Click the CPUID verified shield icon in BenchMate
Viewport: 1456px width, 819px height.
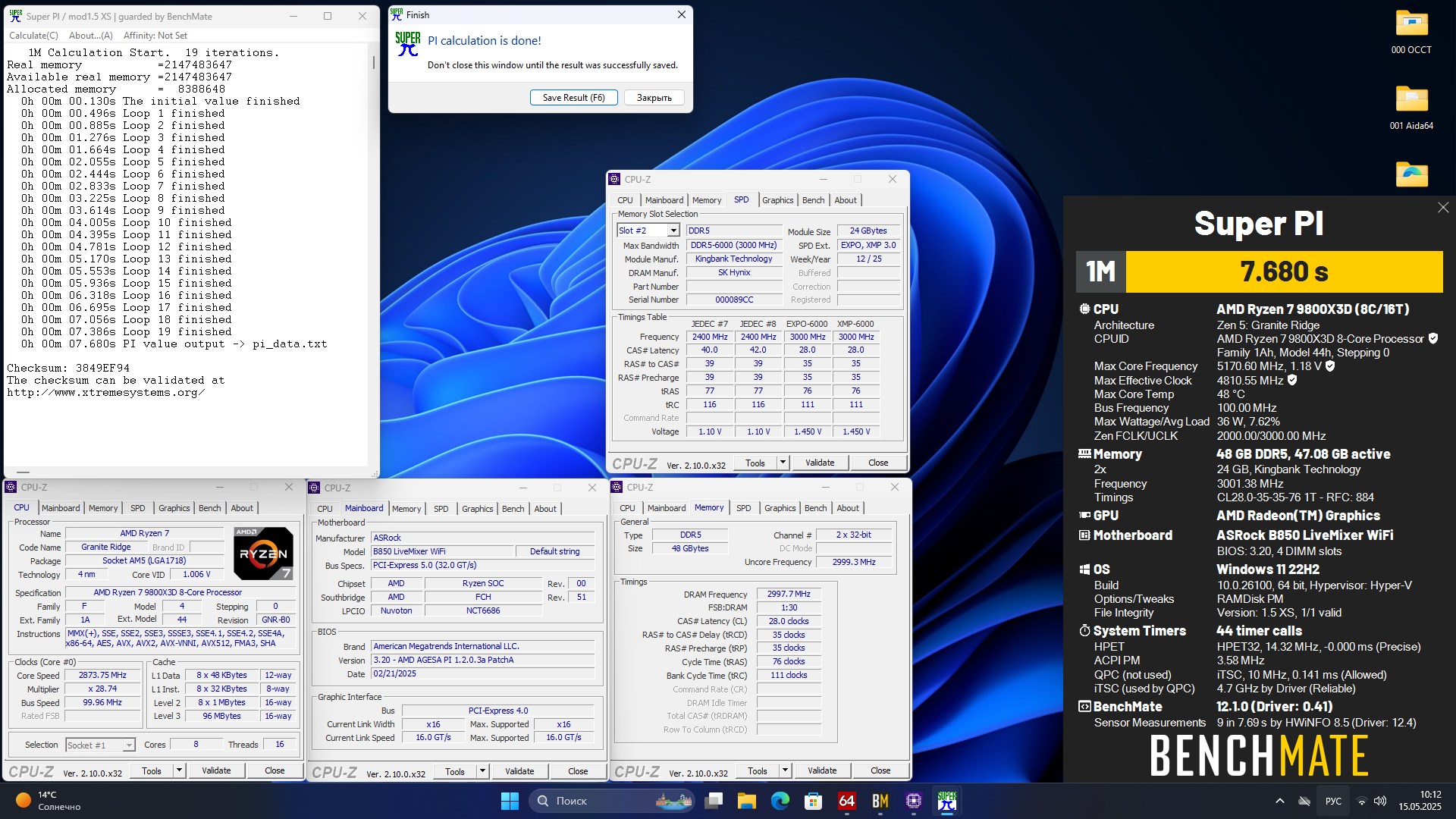[x=1433, y=338]
